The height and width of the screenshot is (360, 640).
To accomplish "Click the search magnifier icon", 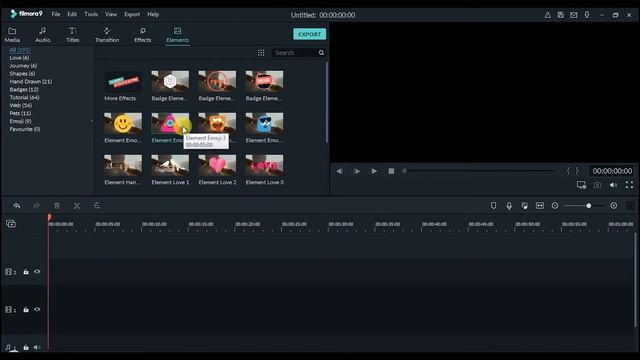I will click(x=321, y=53).
